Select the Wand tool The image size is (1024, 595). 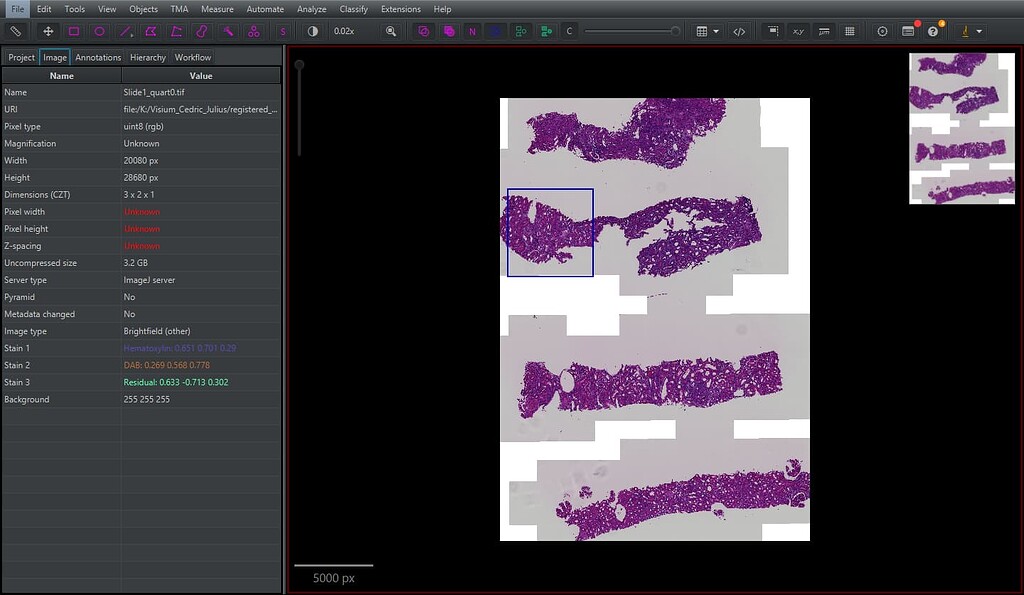coord(227,31)
